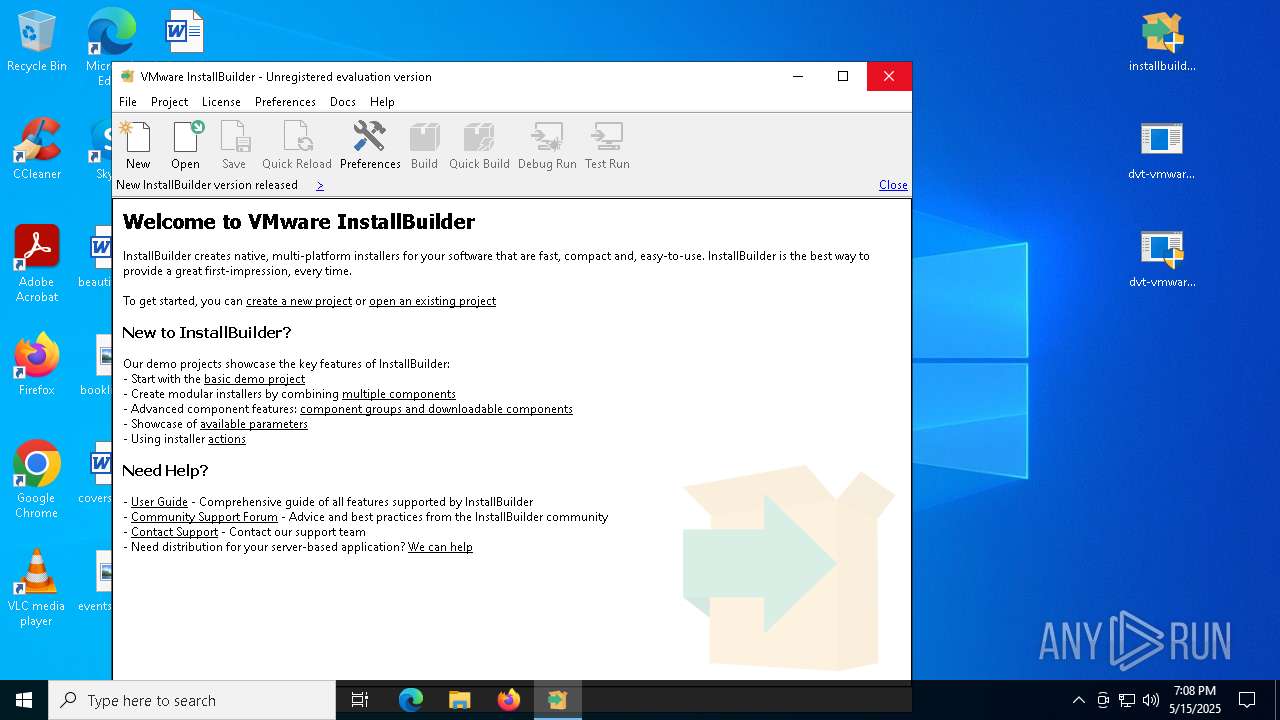
Task: Click the 'We can help' link
Action: coord(440,547)
